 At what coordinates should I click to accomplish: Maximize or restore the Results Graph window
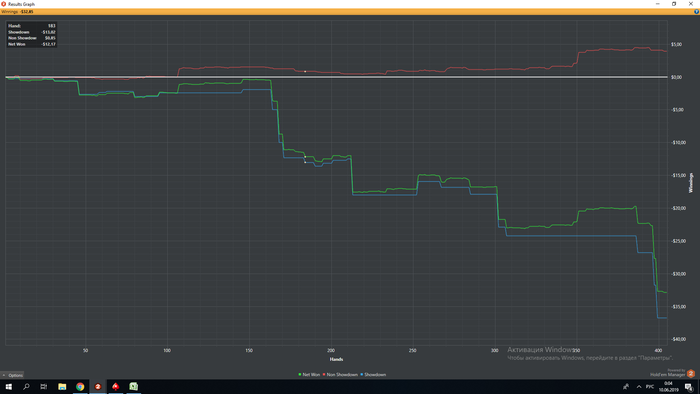[674, 4]
